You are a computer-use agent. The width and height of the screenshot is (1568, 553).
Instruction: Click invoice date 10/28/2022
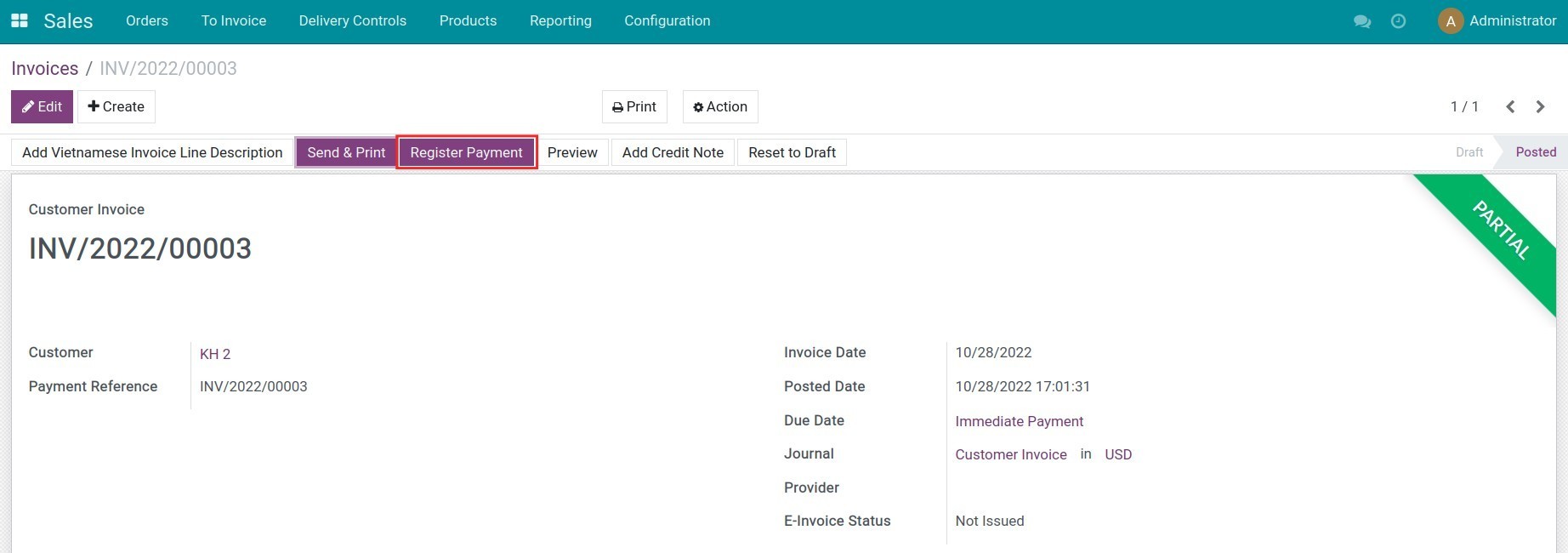click(x=993, y=352)
